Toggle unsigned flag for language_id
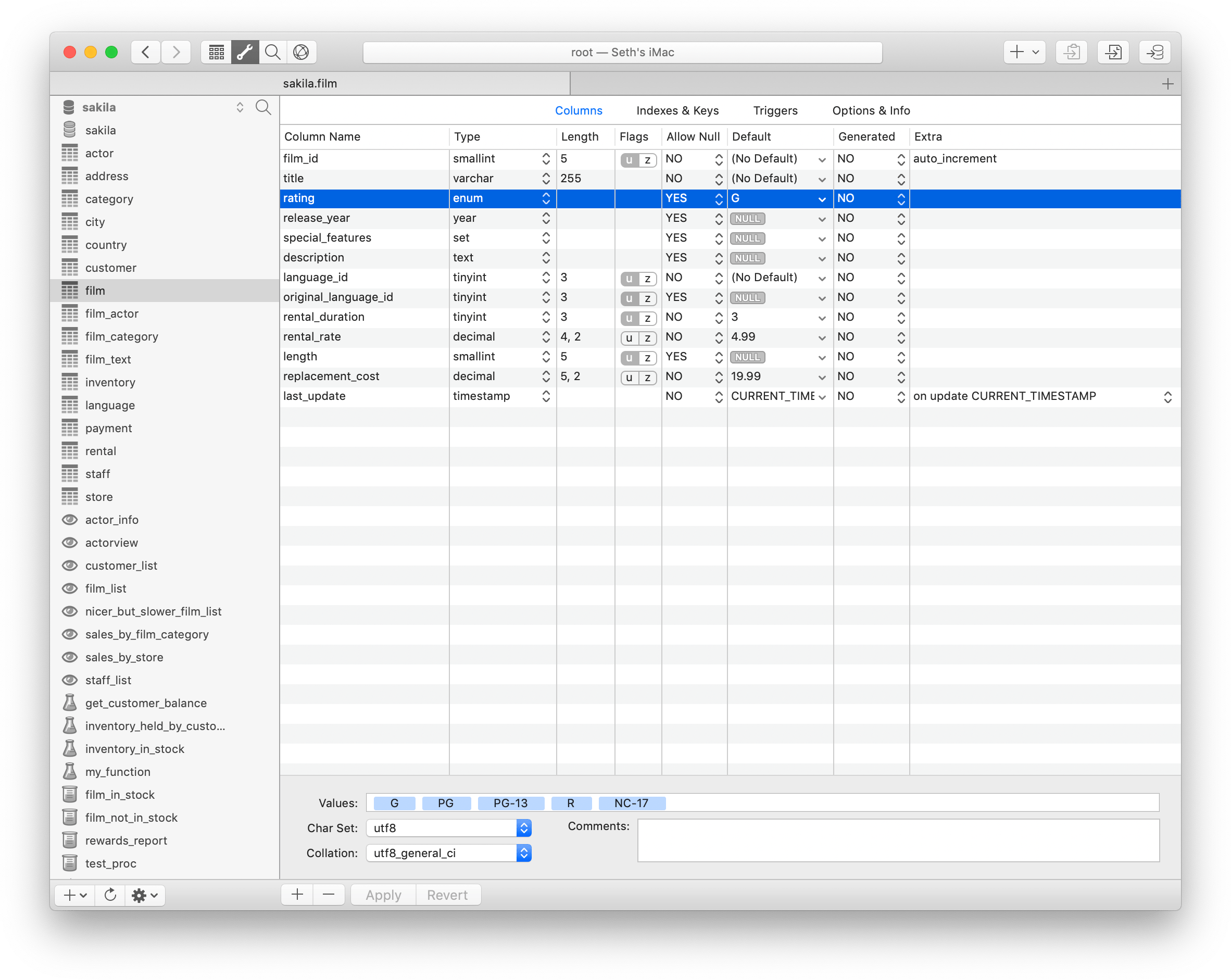This screenshot has height=980, width=1231. (629, 279)
